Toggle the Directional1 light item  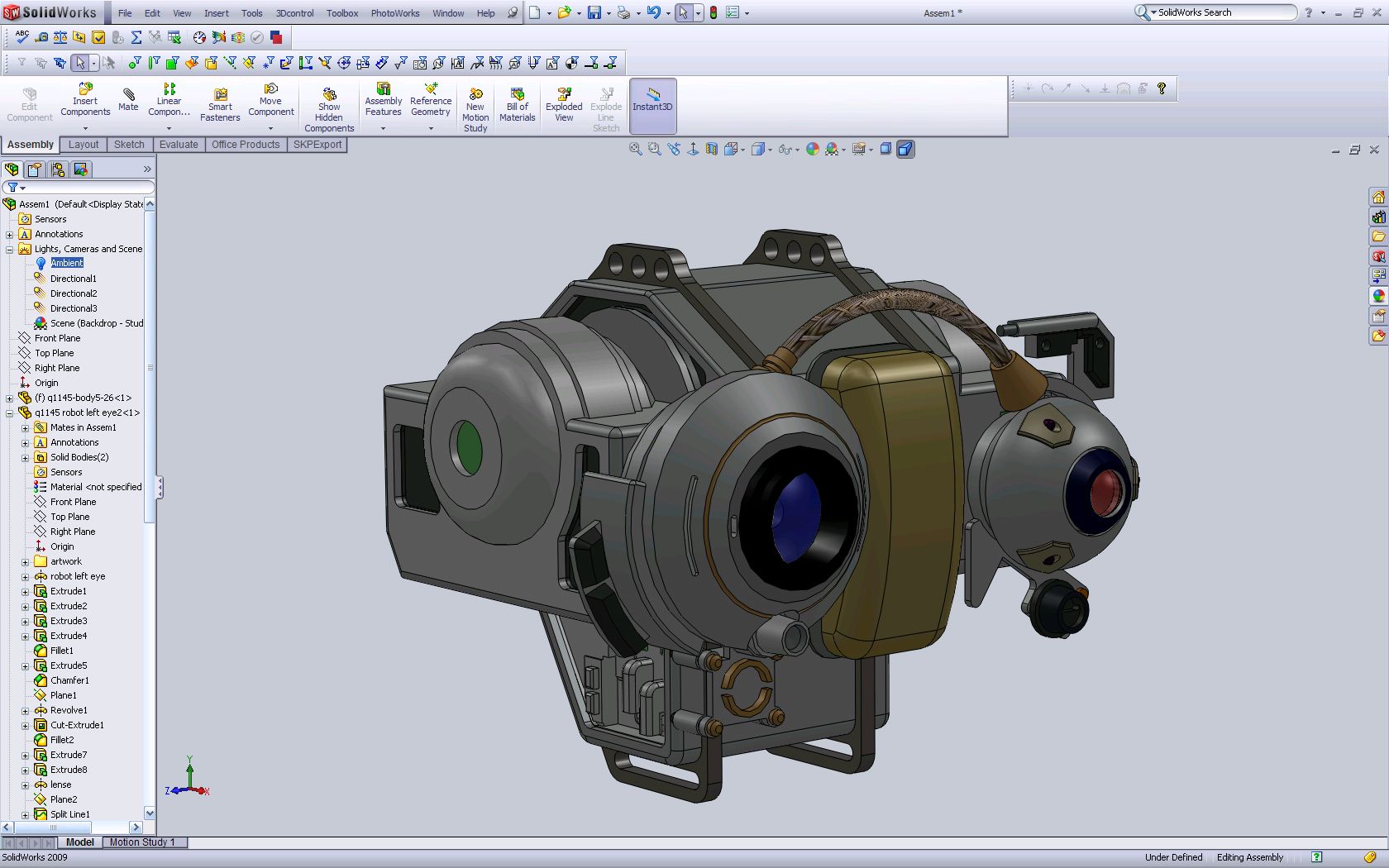tap(73, 279)
